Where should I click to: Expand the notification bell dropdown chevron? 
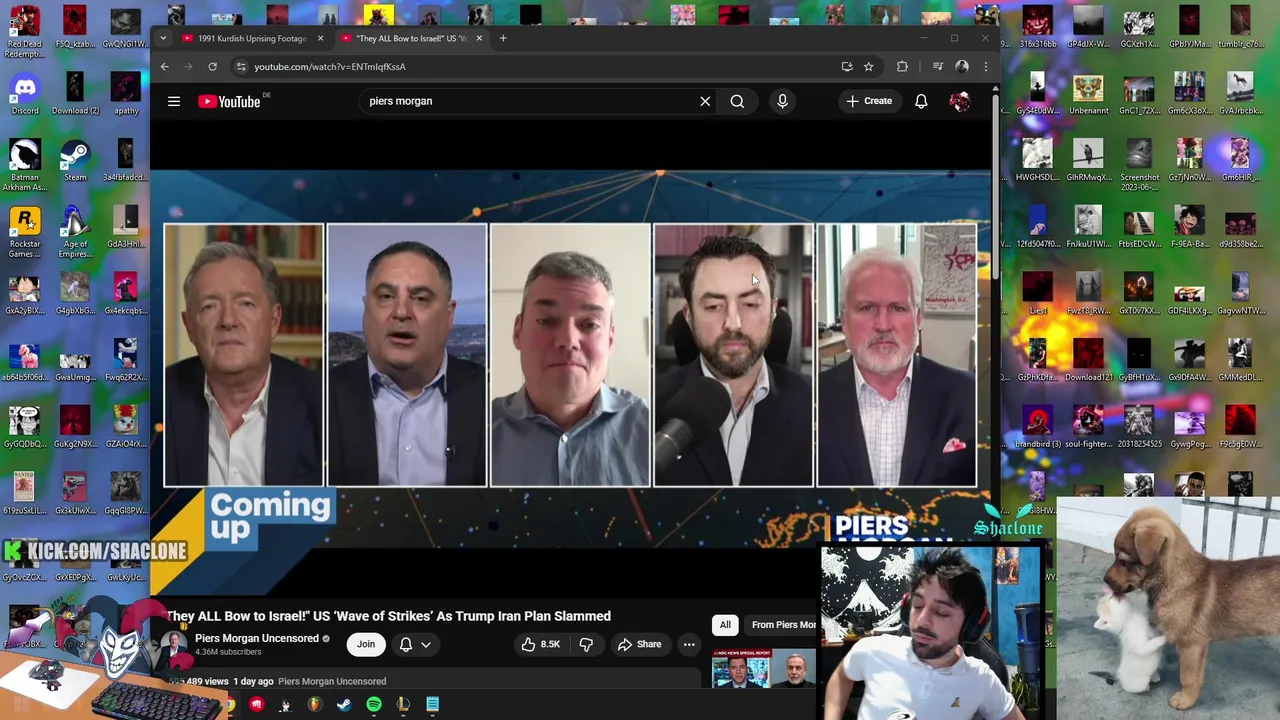pyautogui.click(x=426, y=645)
